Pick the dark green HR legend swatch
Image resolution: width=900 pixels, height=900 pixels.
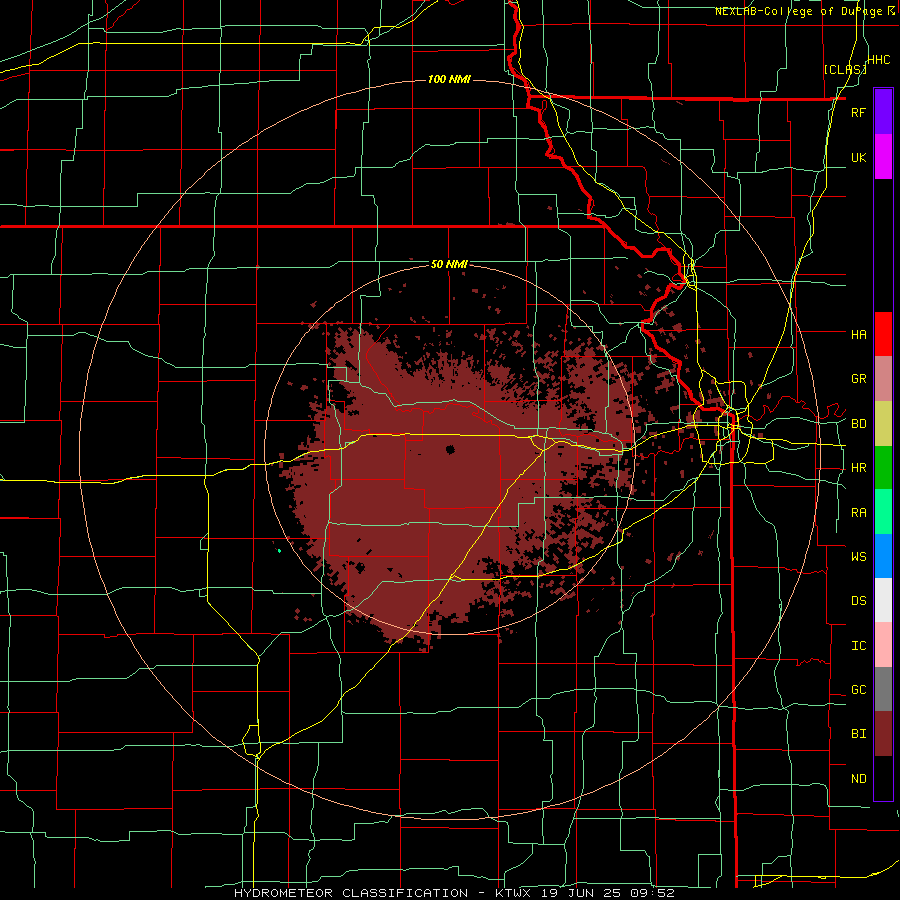[x=883, y=468]
